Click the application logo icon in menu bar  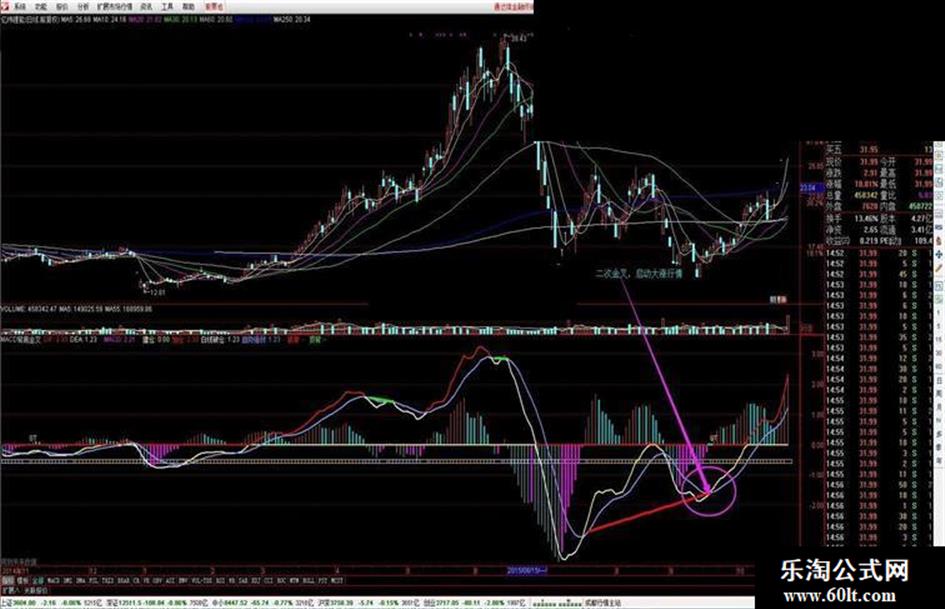click(4, 7)
